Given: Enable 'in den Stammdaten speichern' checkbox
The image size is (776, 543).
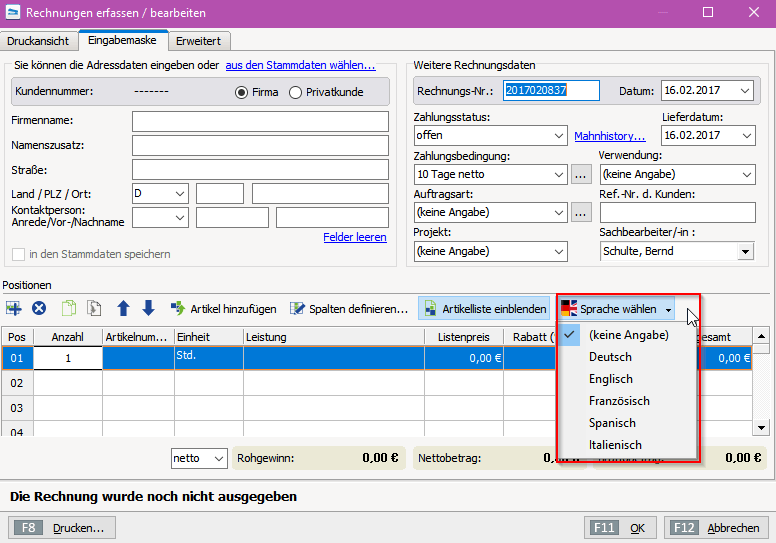Looking at the screenshot, I should pos(18,254).
